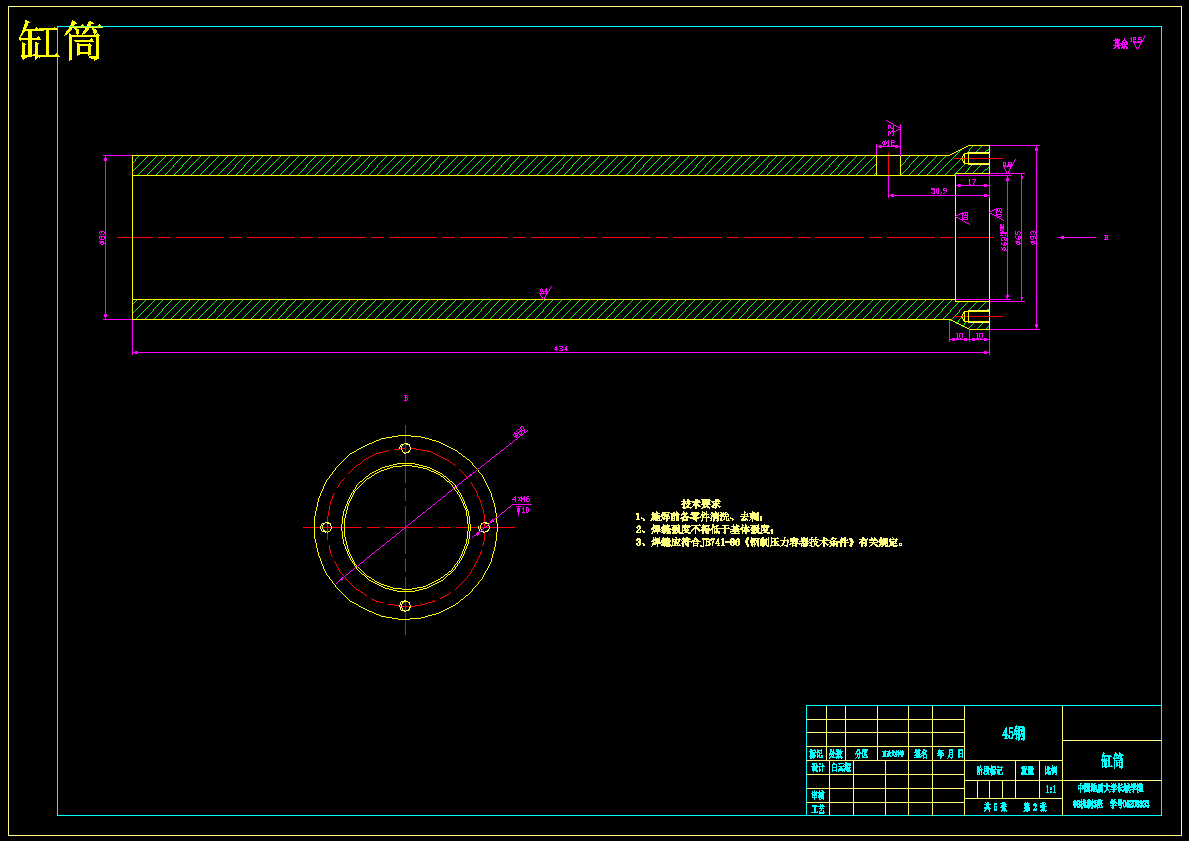Pick the 50.9 horizontal dimension text
Image resolution: width=1189 pixels, height=841 pixels.
point(939,191)
